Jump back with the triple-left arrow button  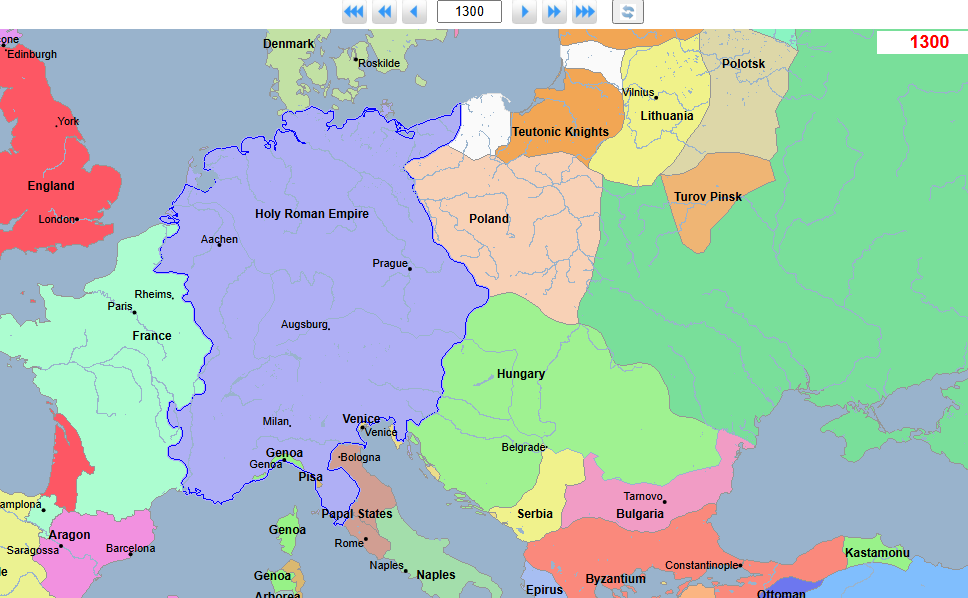click(x=354, y=12)
